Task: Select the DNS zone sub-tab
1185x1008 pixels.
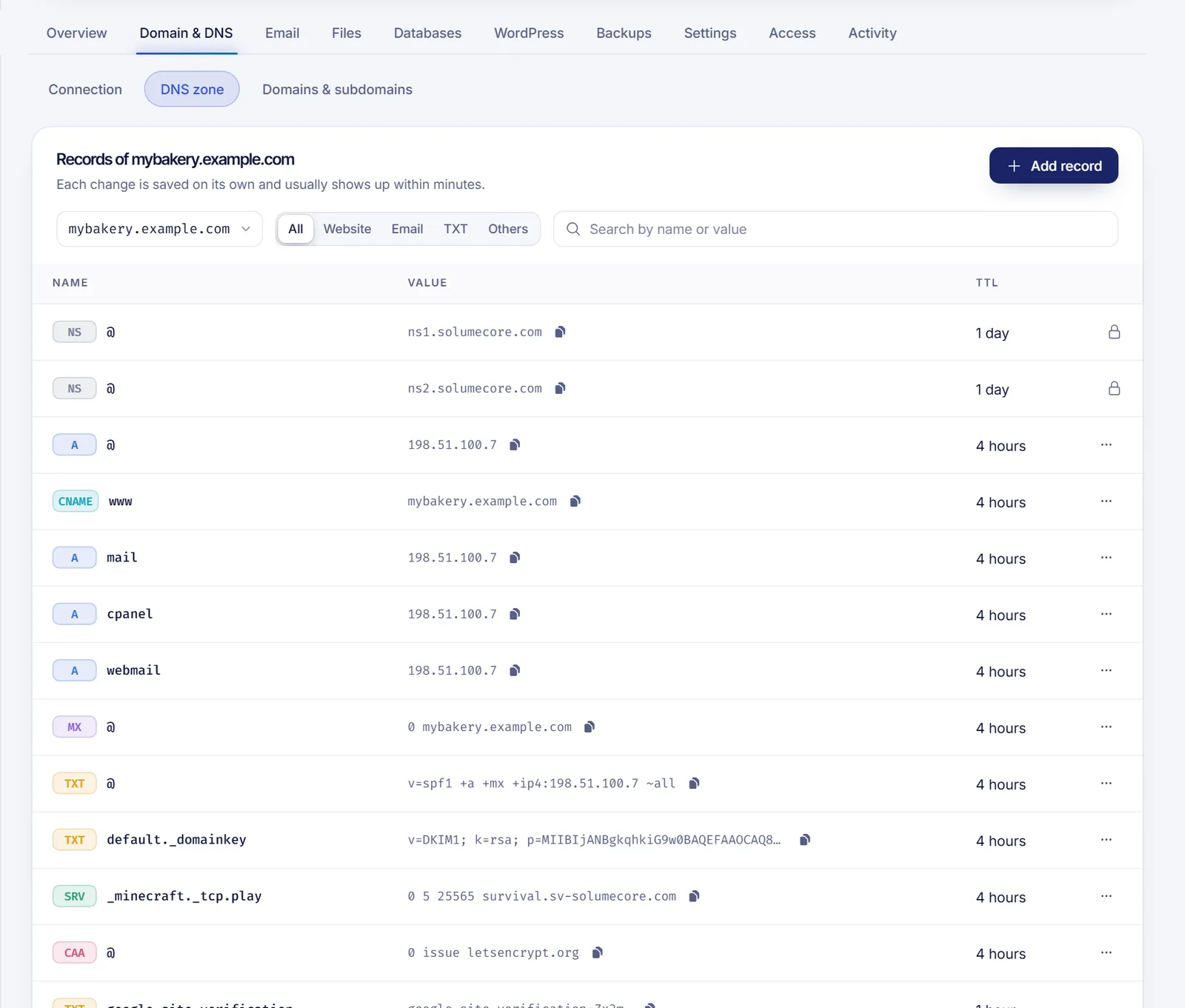Action: [x=192, y=90]
